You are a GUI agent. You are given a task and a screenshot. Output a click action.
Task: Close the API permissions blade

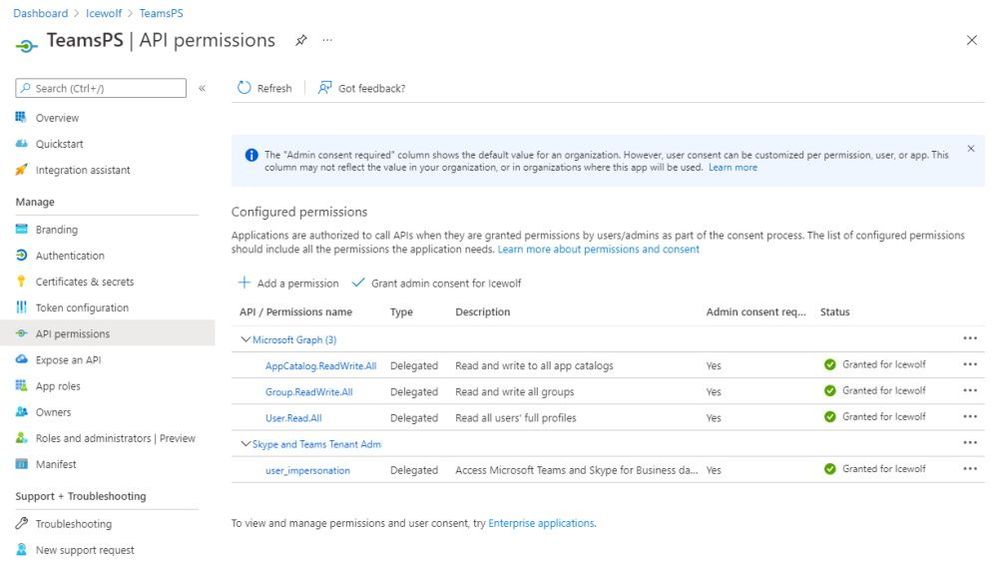pos(971,40)
